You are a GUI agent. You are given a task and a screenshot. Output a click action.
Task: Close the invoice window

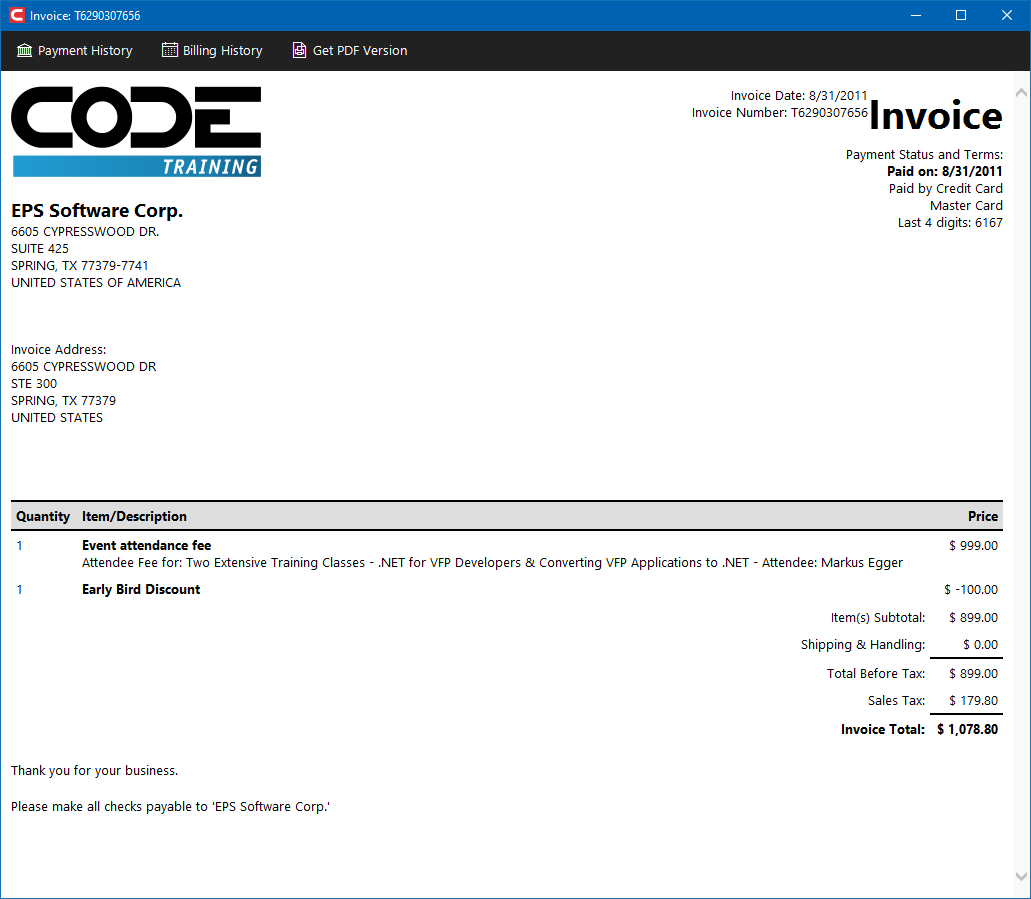[1007, 15]
